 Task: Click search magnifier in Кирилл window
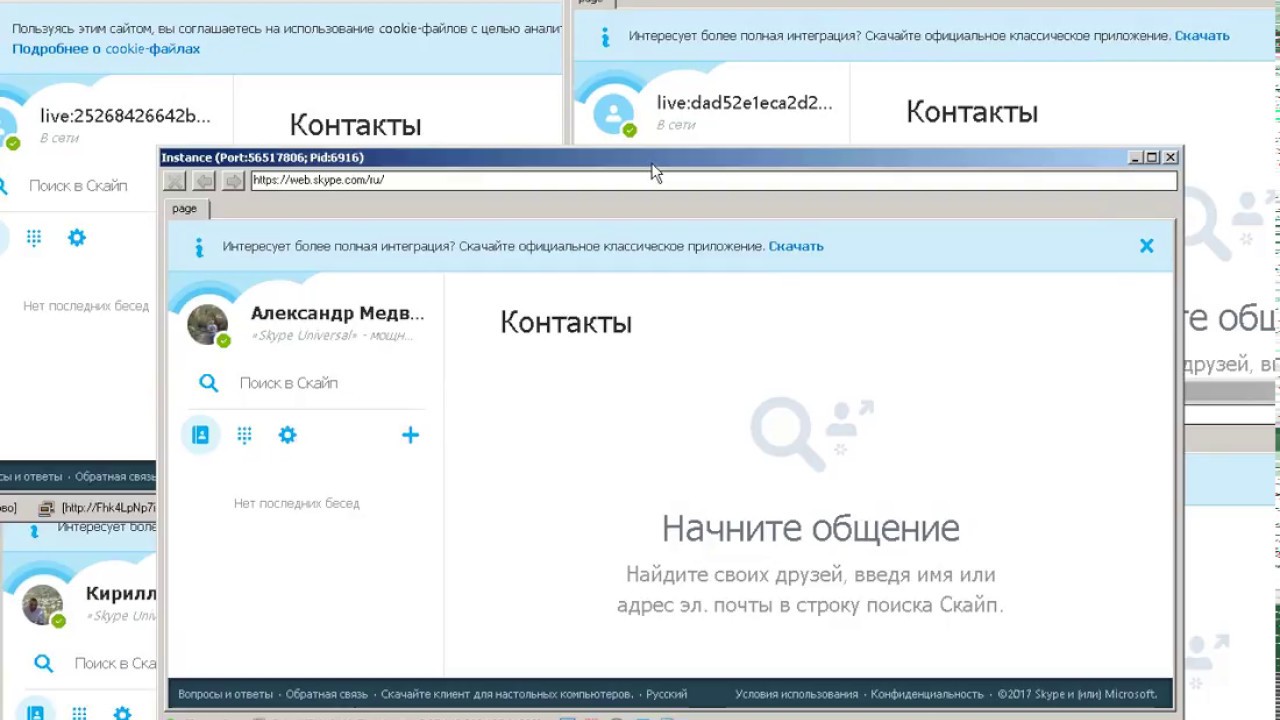pos(43,663)
